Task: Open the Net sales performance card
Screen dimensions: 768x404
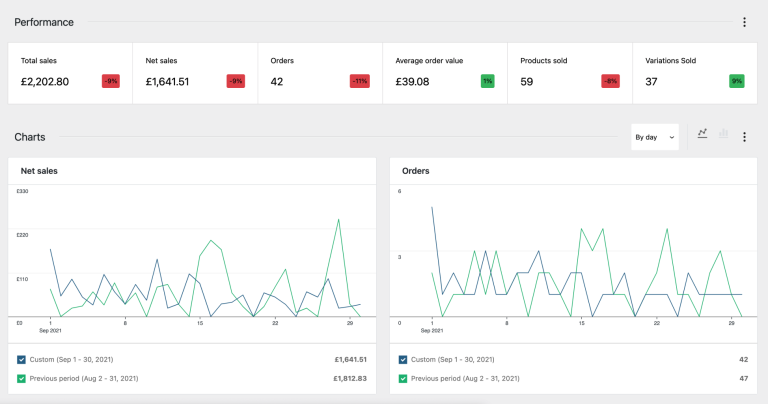Action: pos(195,73)
